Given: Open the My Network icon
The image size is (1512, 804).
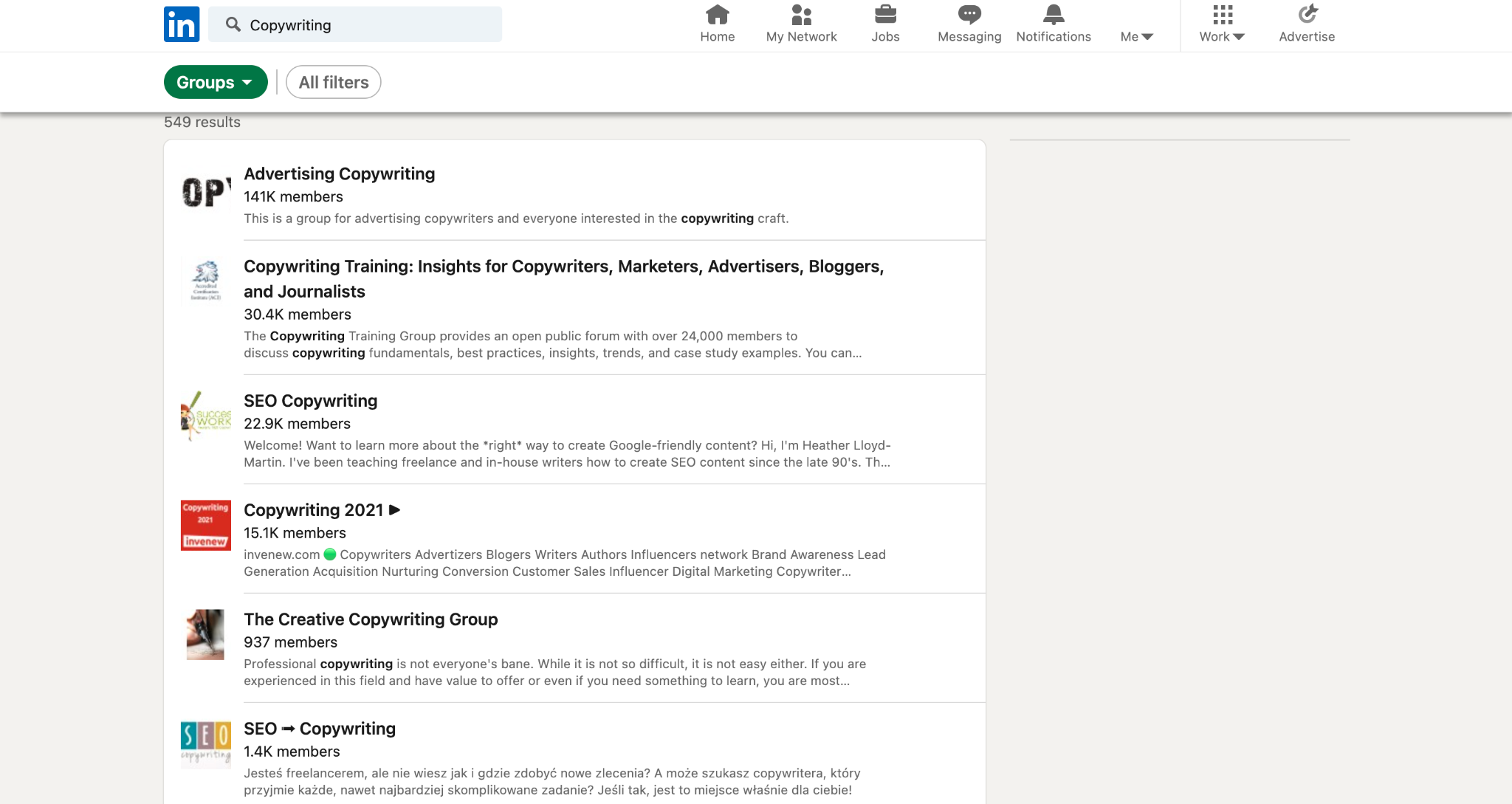Looking at the screenshot, I should tap(801, 22).
